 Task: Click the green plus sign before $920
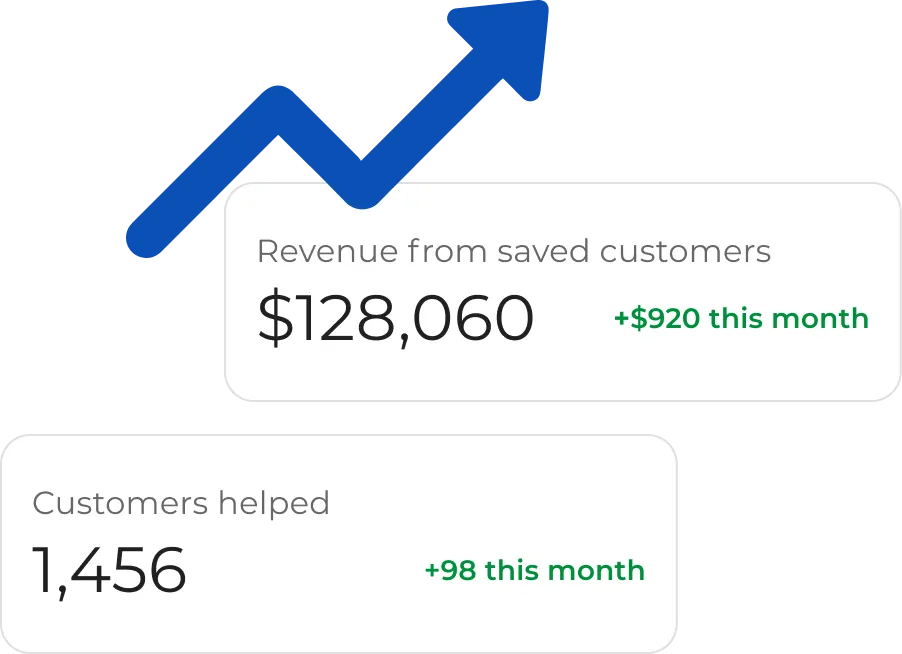tap(621, 318)
